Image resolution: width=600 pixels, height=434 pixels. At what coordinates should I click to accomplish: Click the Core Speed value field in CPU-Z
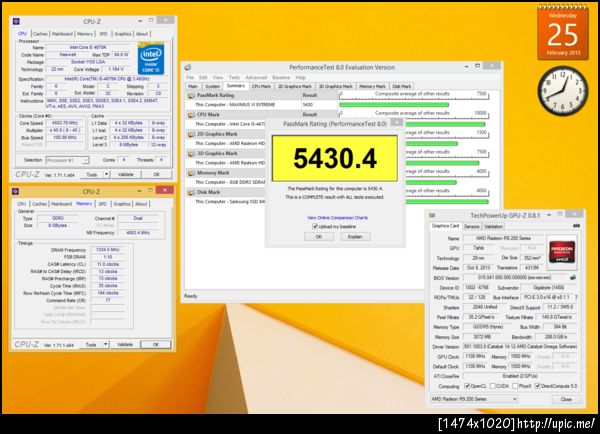click(65, 123)
